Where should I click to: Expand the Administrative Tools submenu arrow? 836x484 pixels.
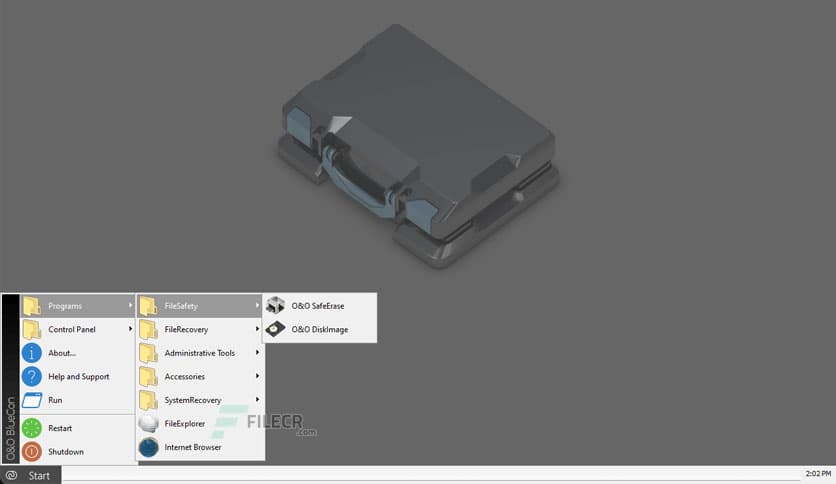point(257,352)
